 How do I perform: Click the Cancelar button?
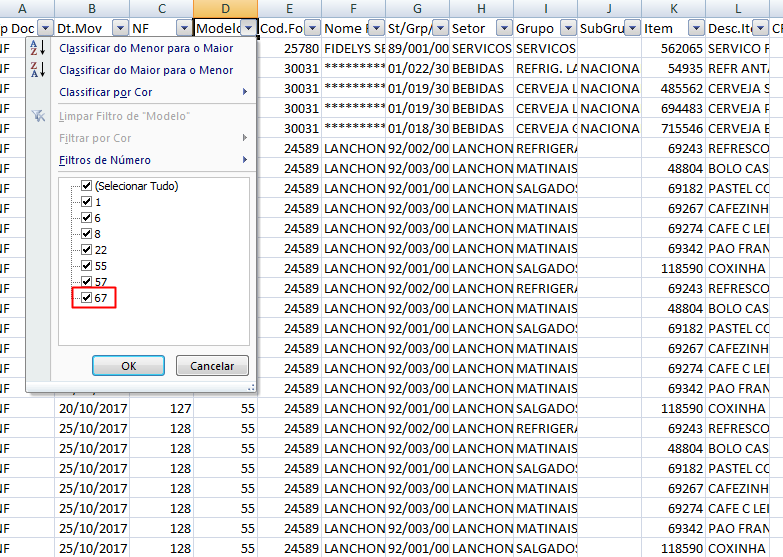click(x=212, y=366)
